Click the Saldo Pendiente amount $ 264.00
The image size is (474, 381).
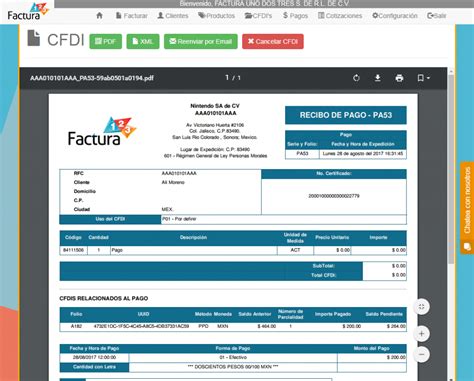coord(396,326)
